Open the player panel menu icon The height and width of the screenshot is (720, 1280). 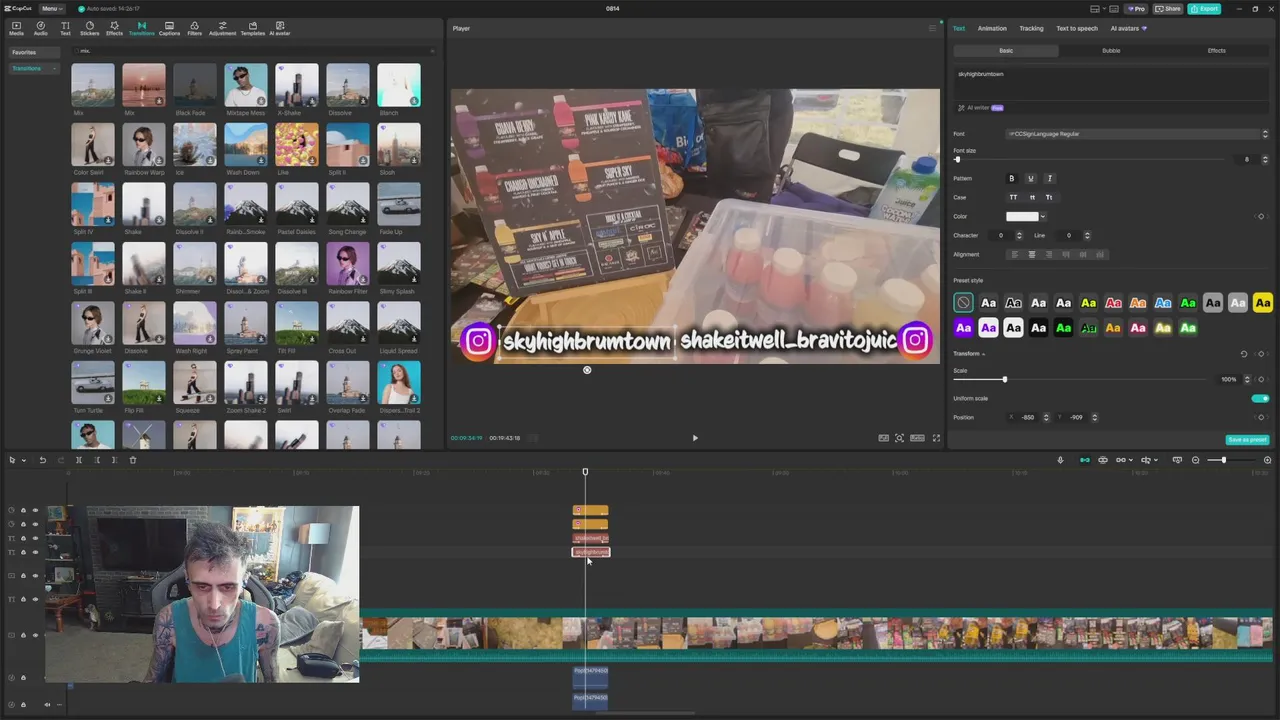tap(932, 28)
